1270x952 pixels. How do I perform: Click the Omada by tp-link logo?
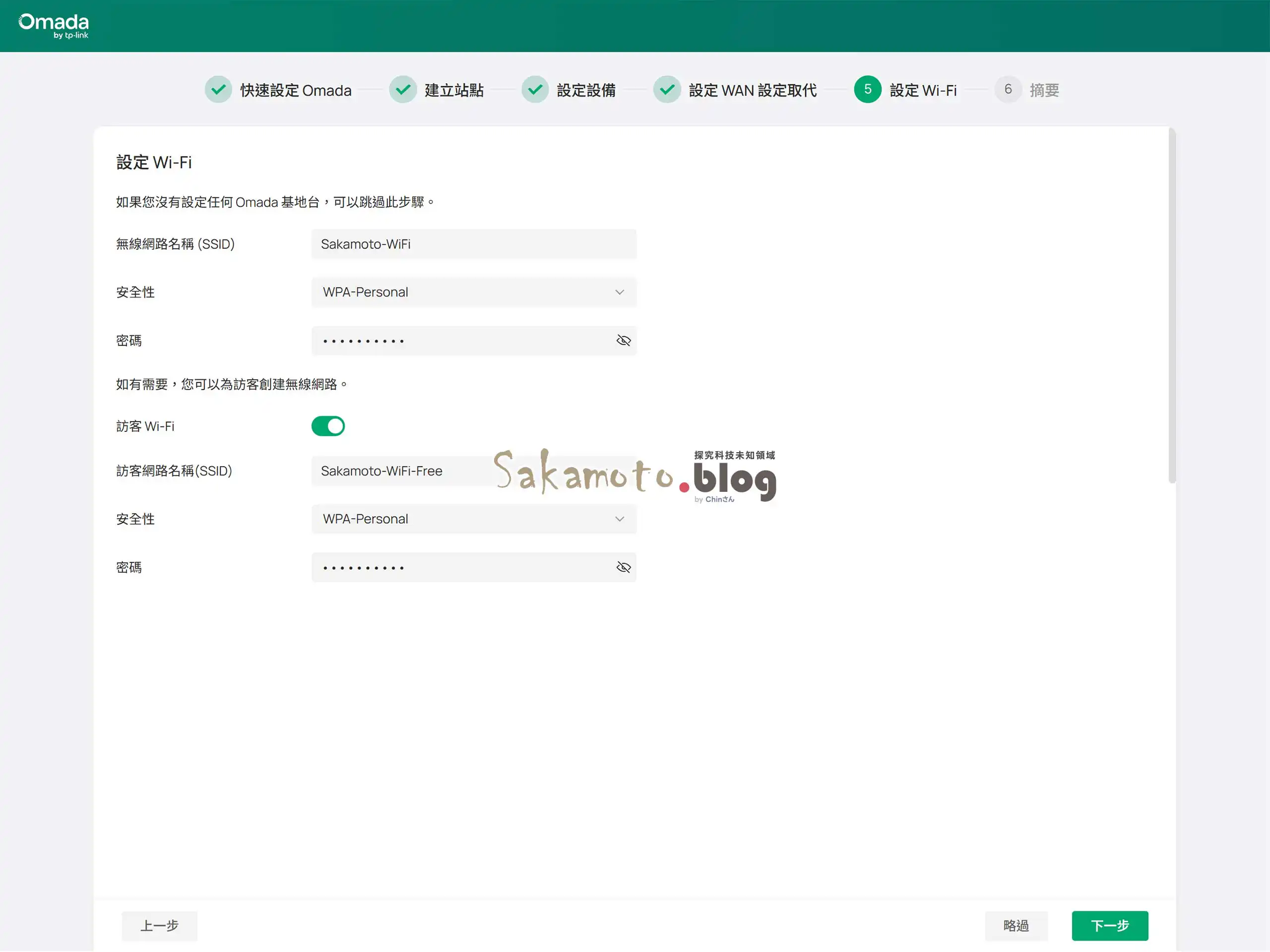click(54, 26)
